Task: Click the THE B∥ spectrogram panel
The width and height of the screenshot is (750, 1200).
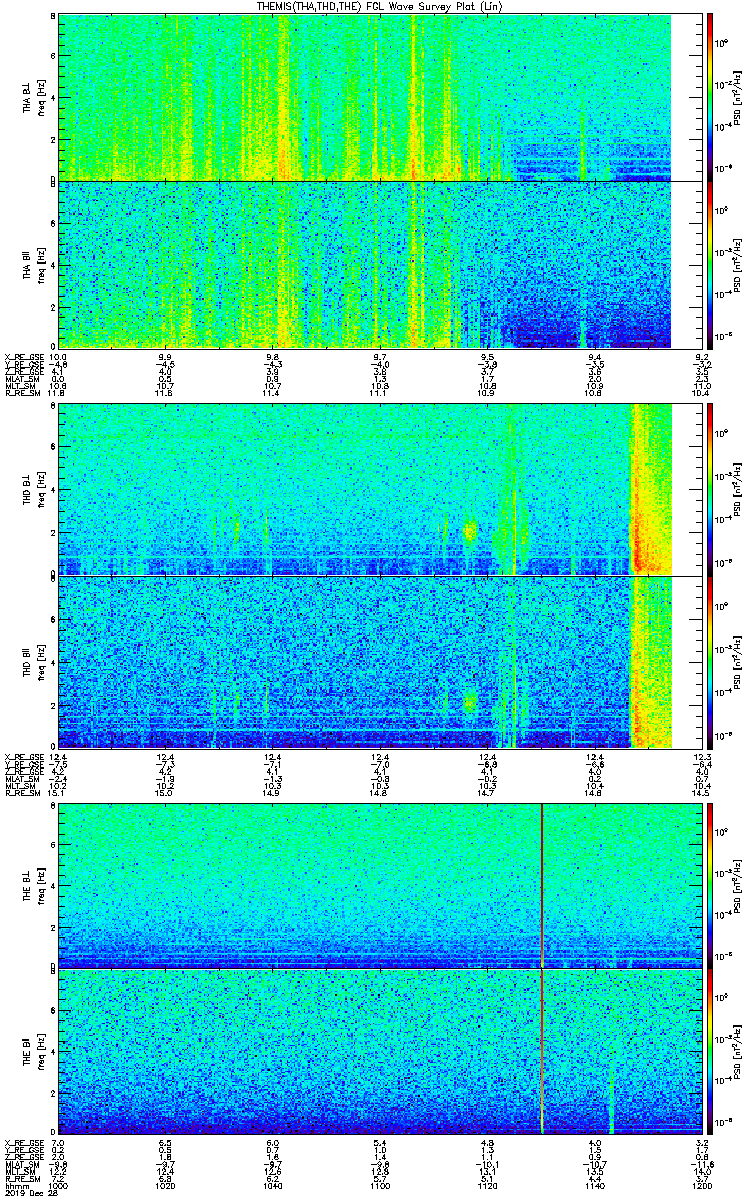Action: tap(378, 1052)
